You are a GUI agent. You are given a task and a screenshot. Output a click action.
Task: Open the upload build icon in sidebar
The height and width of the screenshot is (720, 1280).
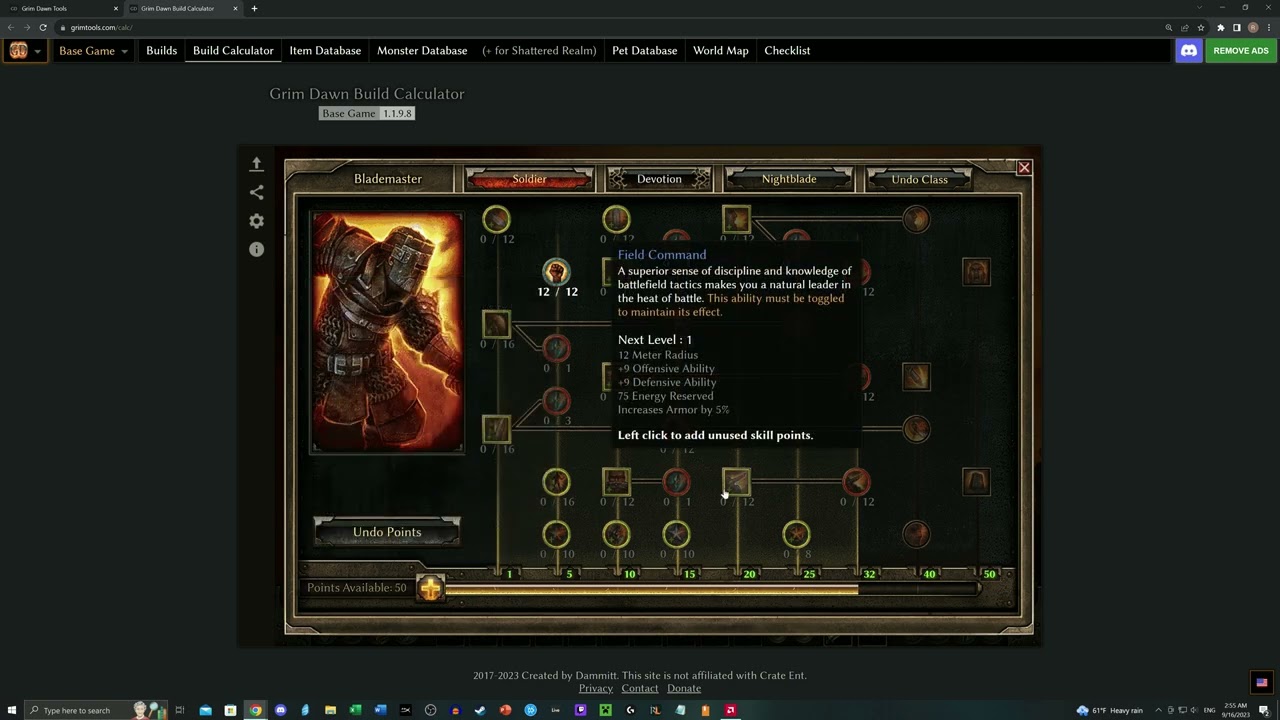256,164
